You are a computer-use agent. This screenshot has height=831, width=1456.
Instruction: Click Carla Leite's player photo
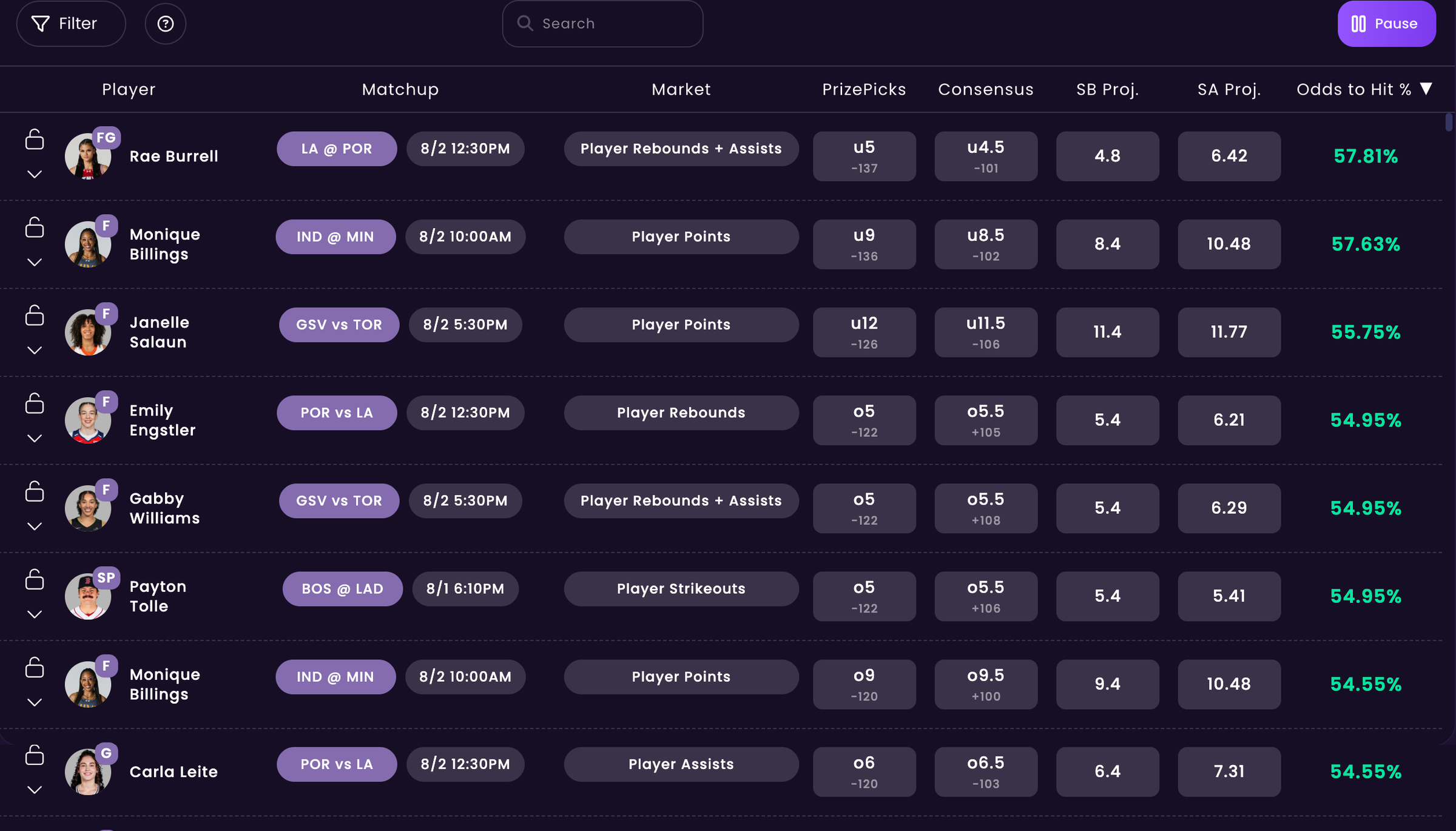coord(88,772)
